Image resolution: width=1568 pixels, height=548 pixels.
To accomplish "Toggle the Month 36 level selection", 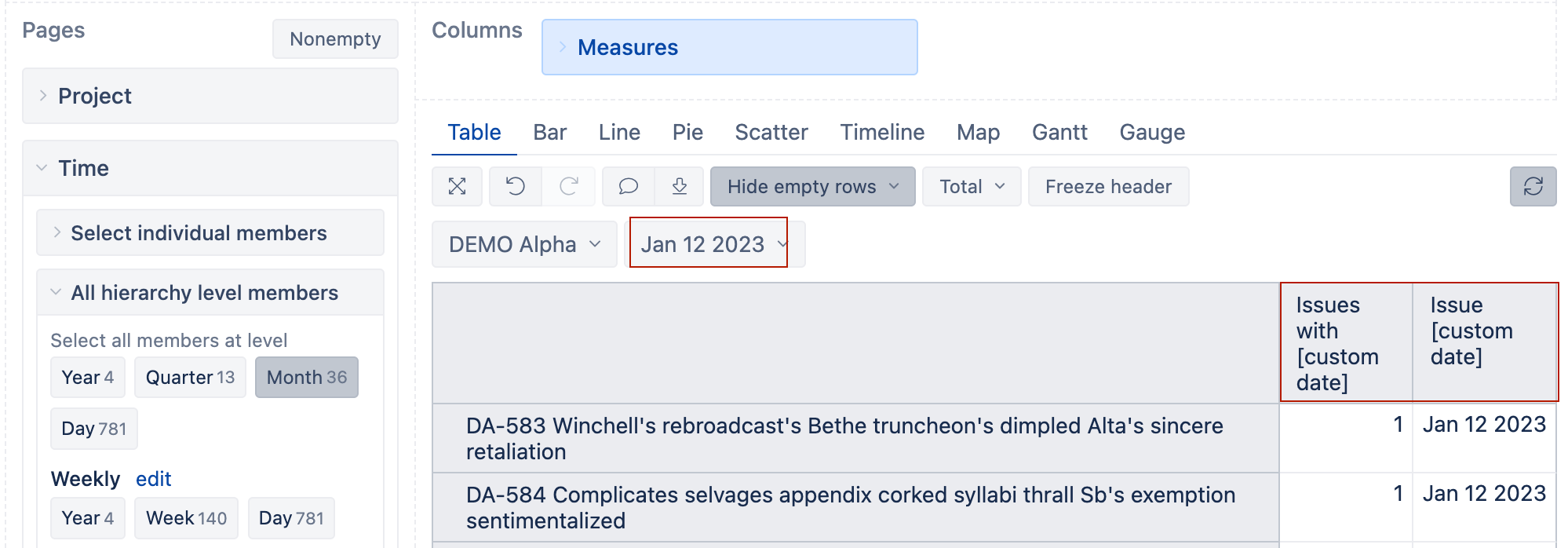I will click(307, 378).
